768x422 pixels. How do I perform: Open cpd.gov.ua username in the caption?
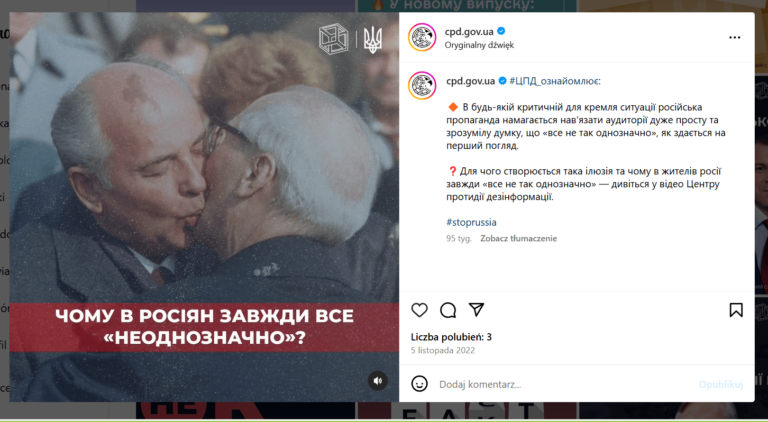470,81
